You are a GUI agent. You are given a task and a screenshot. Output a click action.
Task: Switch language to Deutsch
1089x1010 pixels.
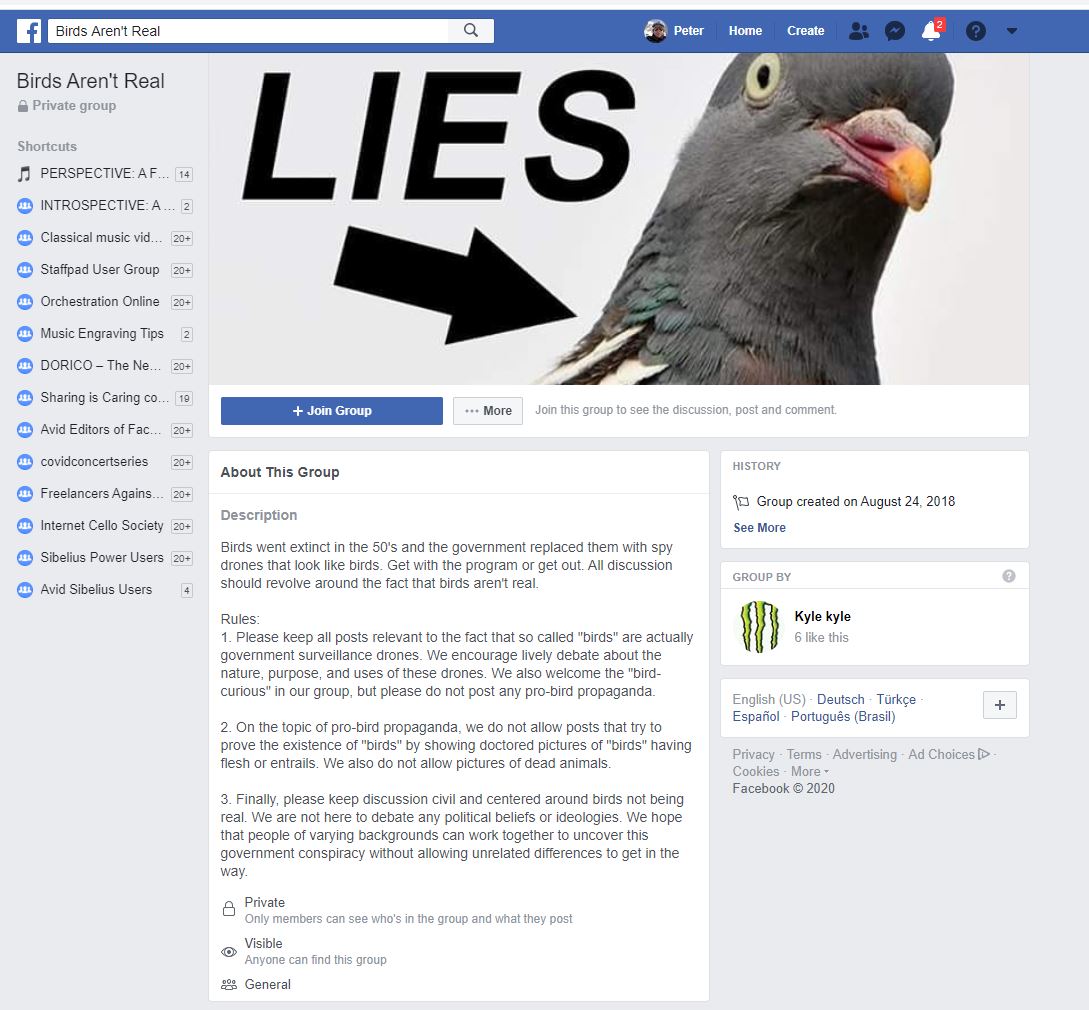pos(840,699)
